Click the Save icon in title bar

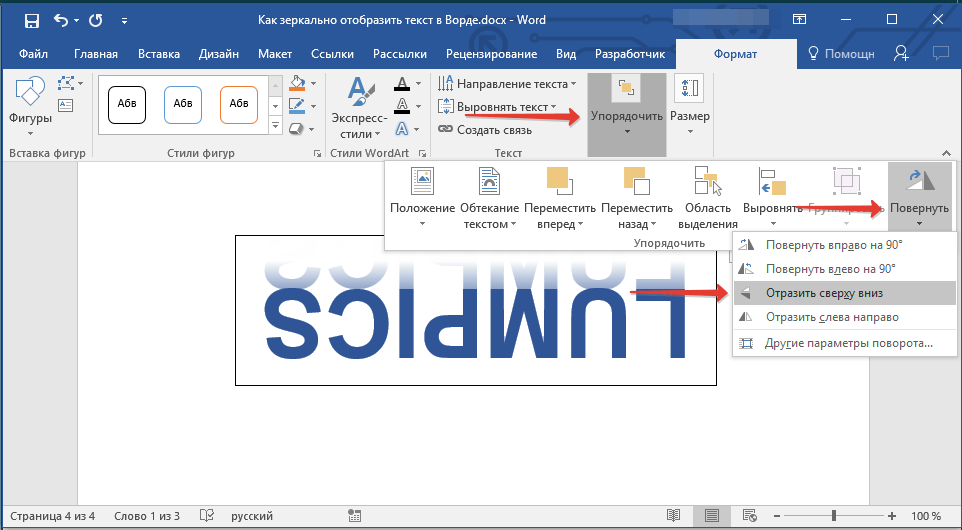click(x=32, y=19)
